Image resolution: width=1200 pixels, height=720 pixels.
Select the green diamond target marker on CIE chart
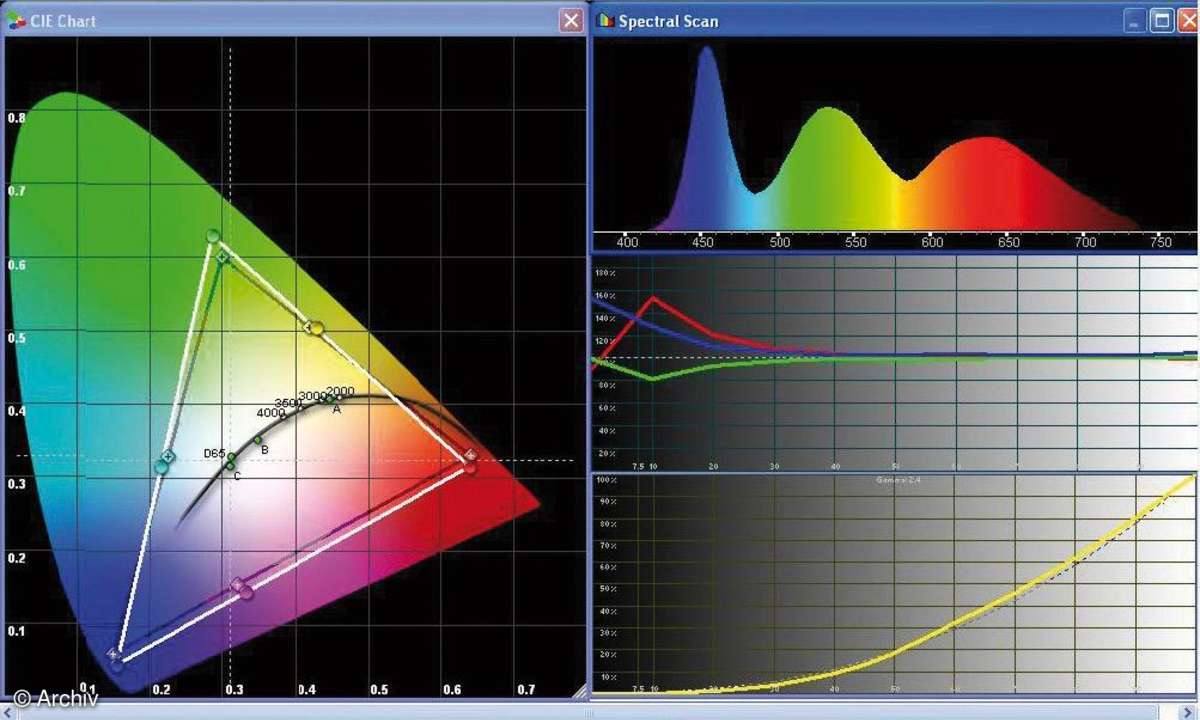coord(223,257)
